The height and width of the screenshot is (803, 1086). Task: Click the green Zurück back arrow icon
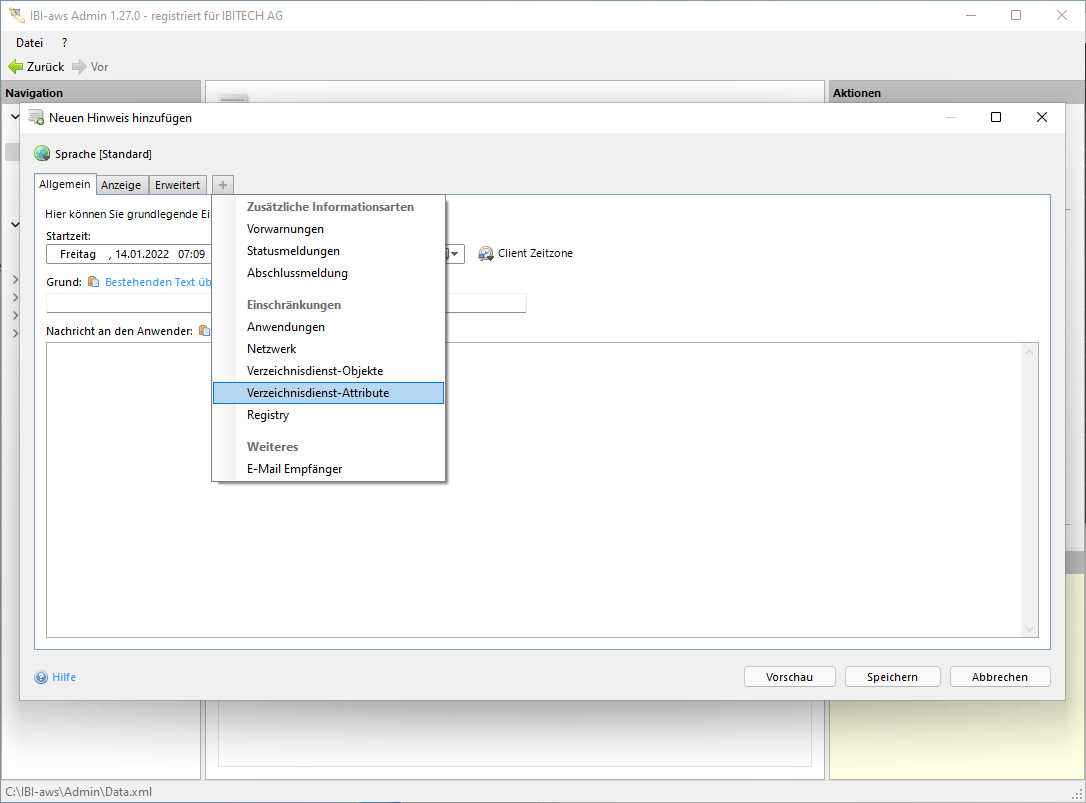coord(15,67)
